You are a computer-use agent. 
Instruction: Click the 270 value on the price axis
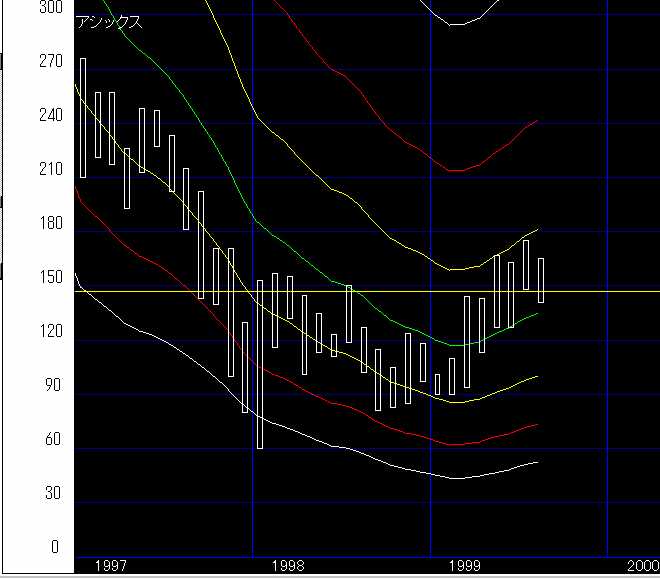click(x=50, y=61)
